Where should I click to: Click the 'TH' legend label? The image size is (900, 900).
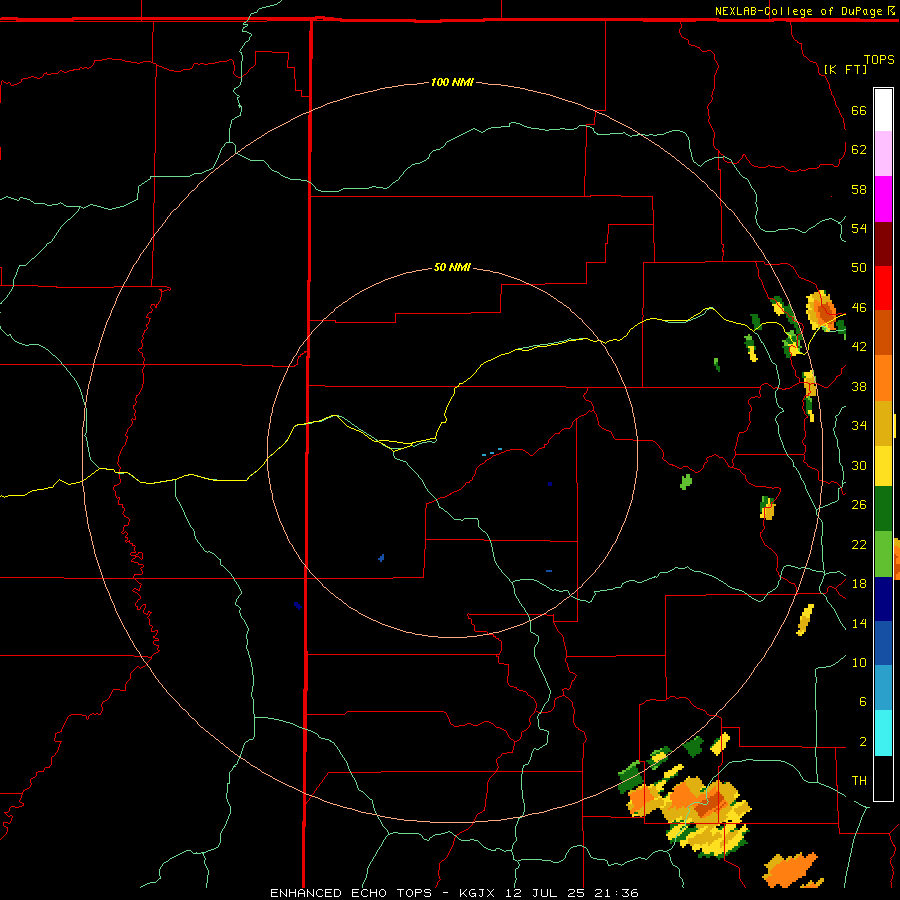pos(859,780)
